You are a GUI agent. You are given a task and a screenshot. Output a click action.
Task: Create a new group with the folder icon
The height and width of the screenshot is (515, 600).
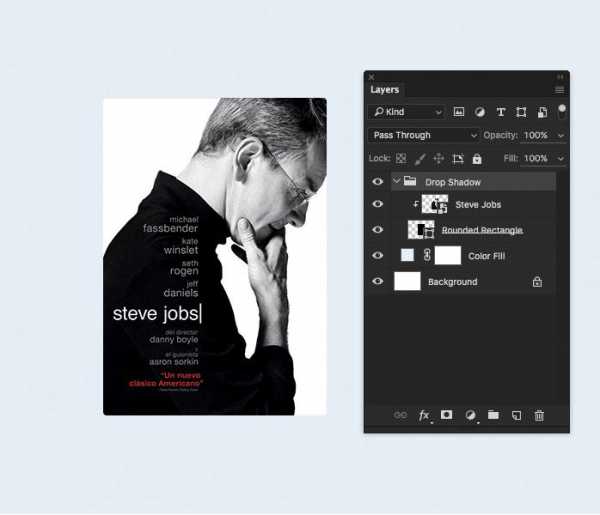493,415
